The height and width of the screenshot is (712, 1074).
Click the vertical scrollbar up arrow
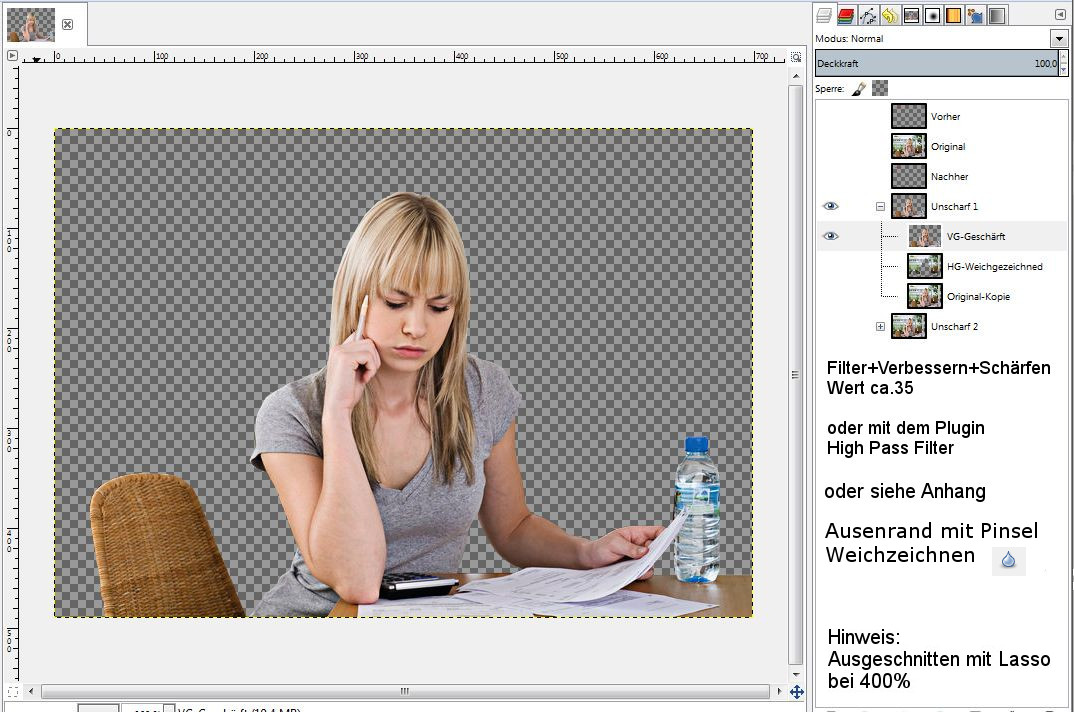(x=796, y=75)
